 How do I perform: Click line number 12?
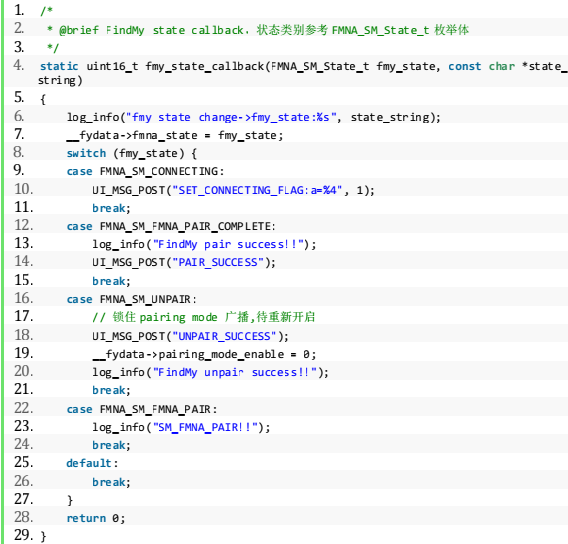pyautogui.click(x=24, y=225)
